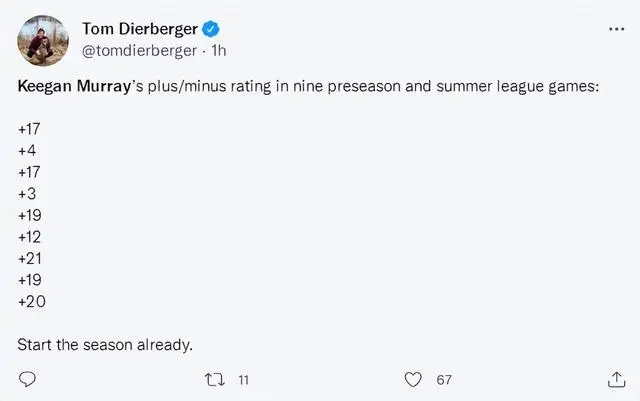640x401 pixels.
Task: Retweet this post using the arrows icon
Action: tap(213, 379)
